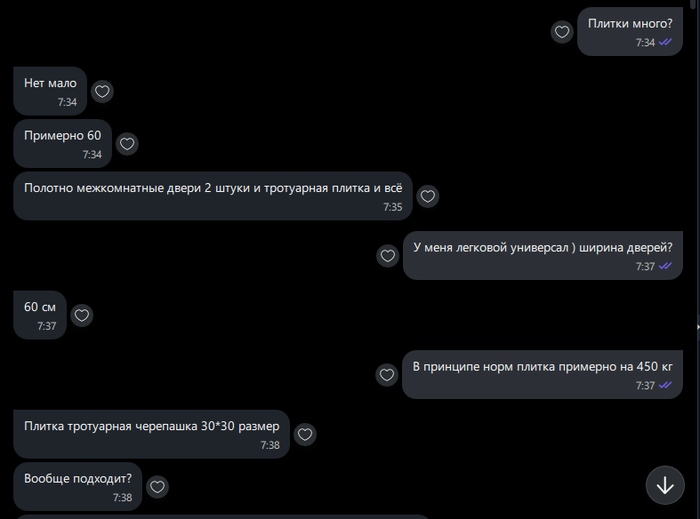700x519 pixels.
Task: Click the "Примерно 60" message bubble
Action: [x=62, y=144]
